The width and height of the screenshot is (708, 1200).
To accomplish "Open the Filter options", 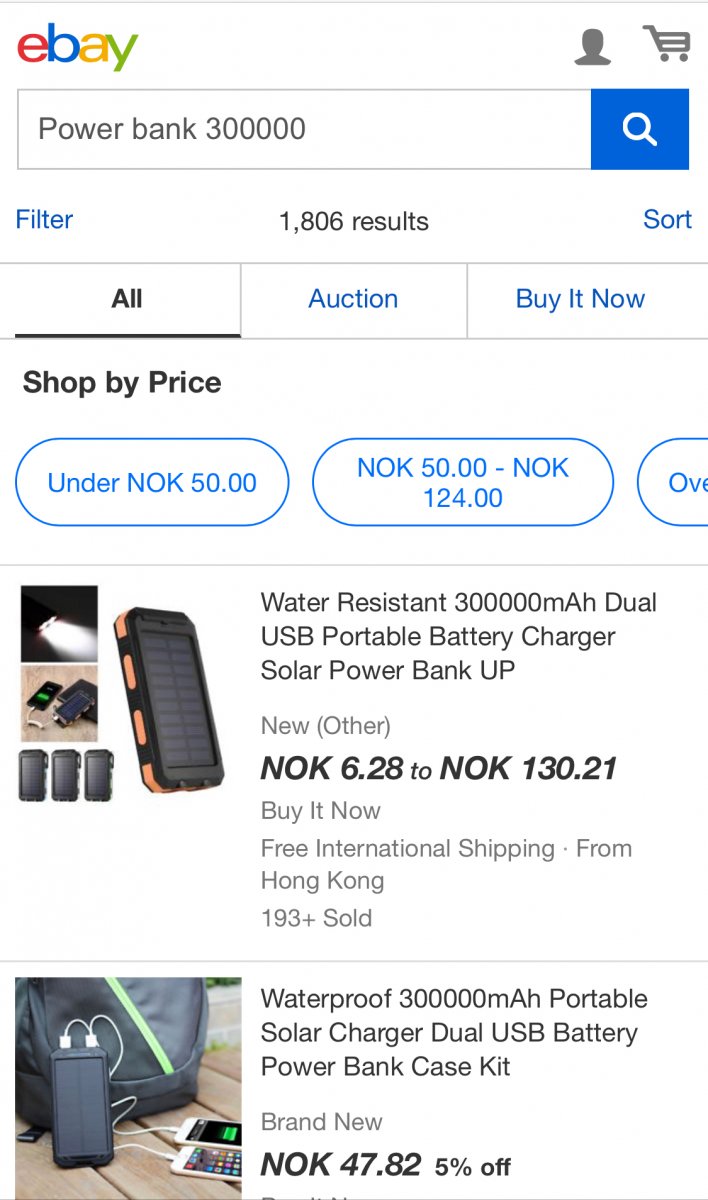I will point(44,219).
